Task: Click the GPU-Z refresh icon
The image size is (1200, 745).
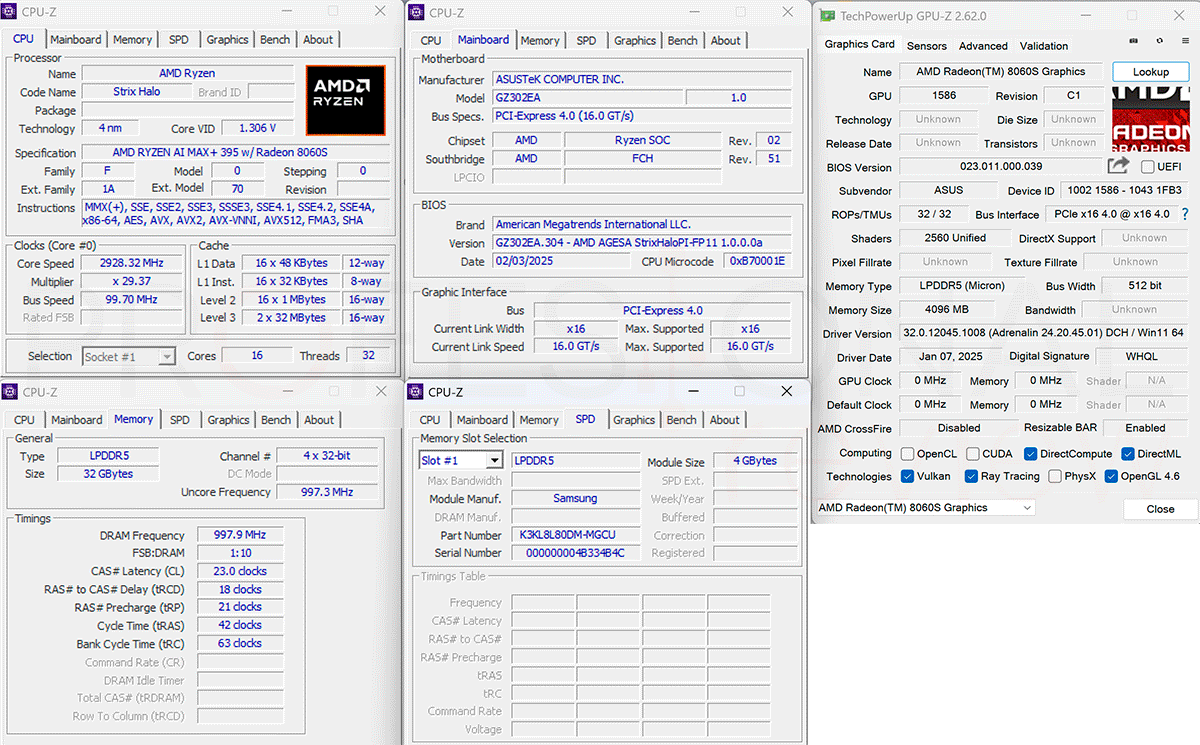Action: tap(1159, 42)
